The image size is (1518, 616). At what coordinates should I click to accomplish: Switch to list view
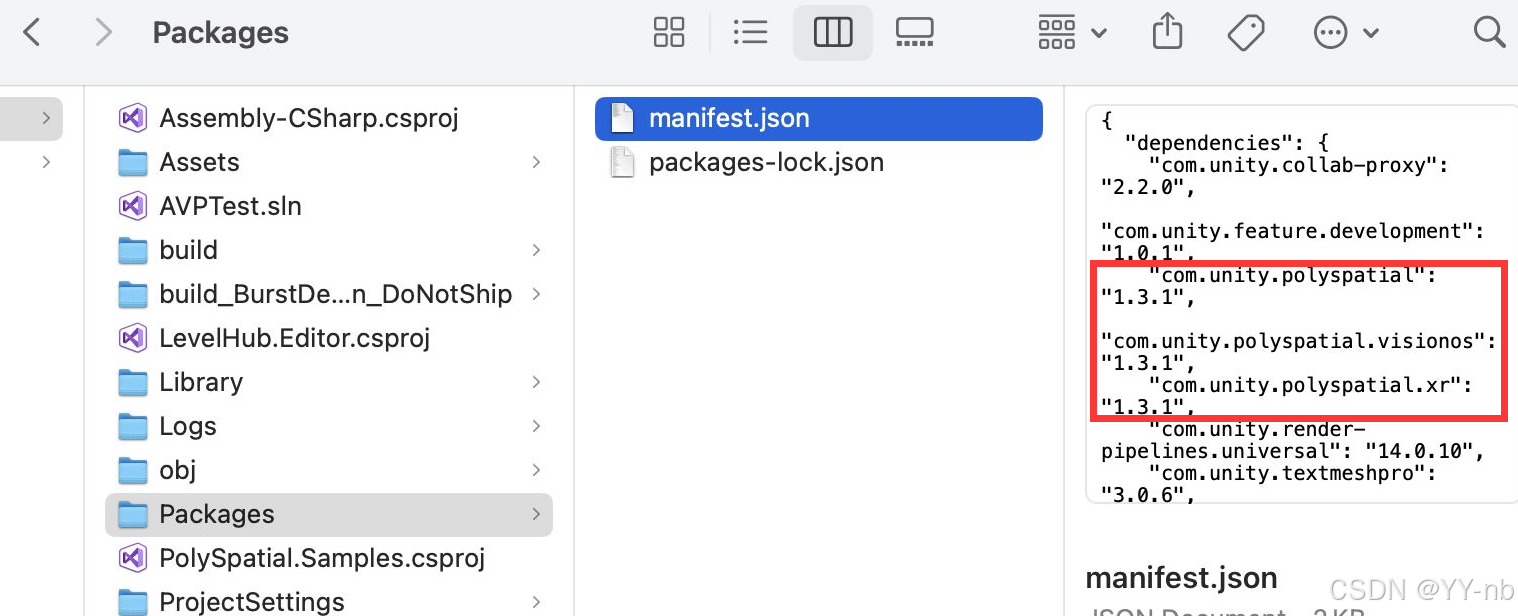(x=750, y=33)
